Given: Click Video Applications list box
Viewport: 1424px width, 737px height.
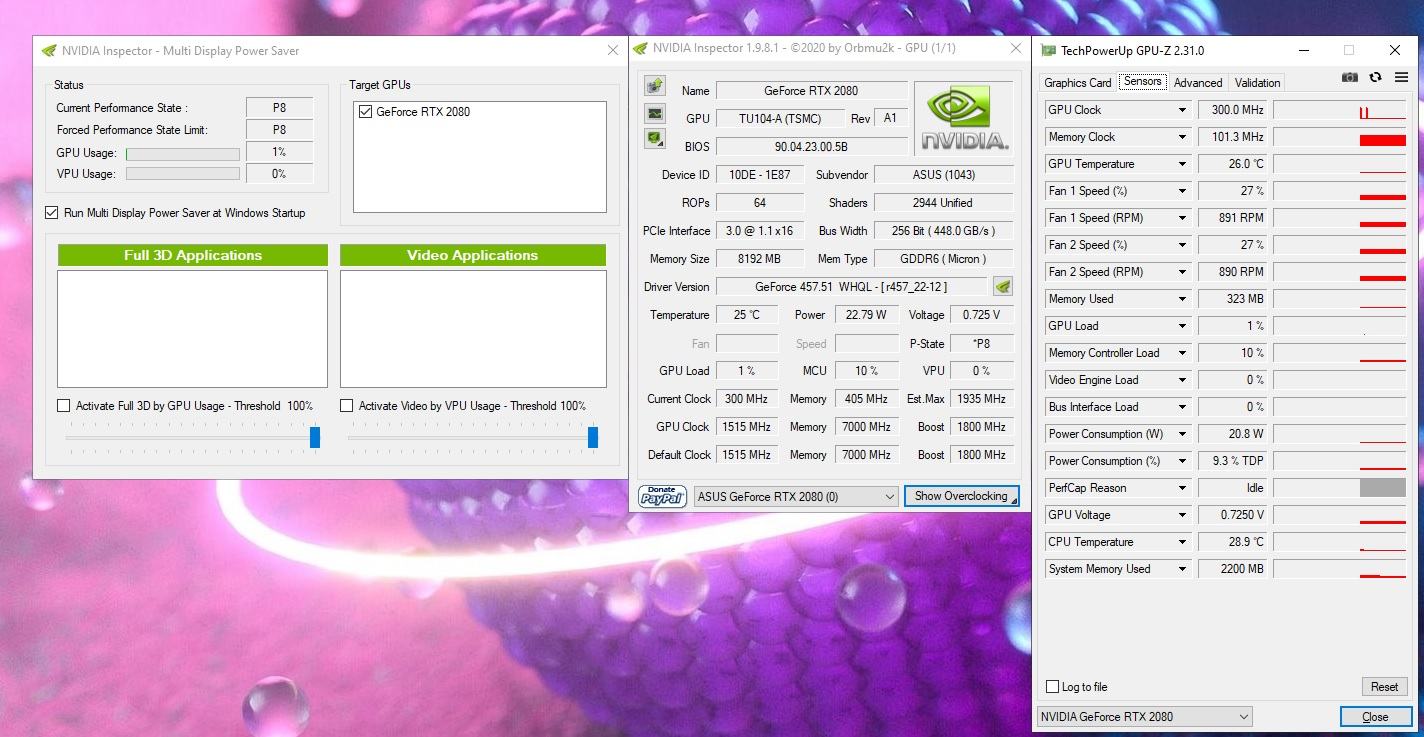Looking at the screenshot, I should (x=473, y=329).
